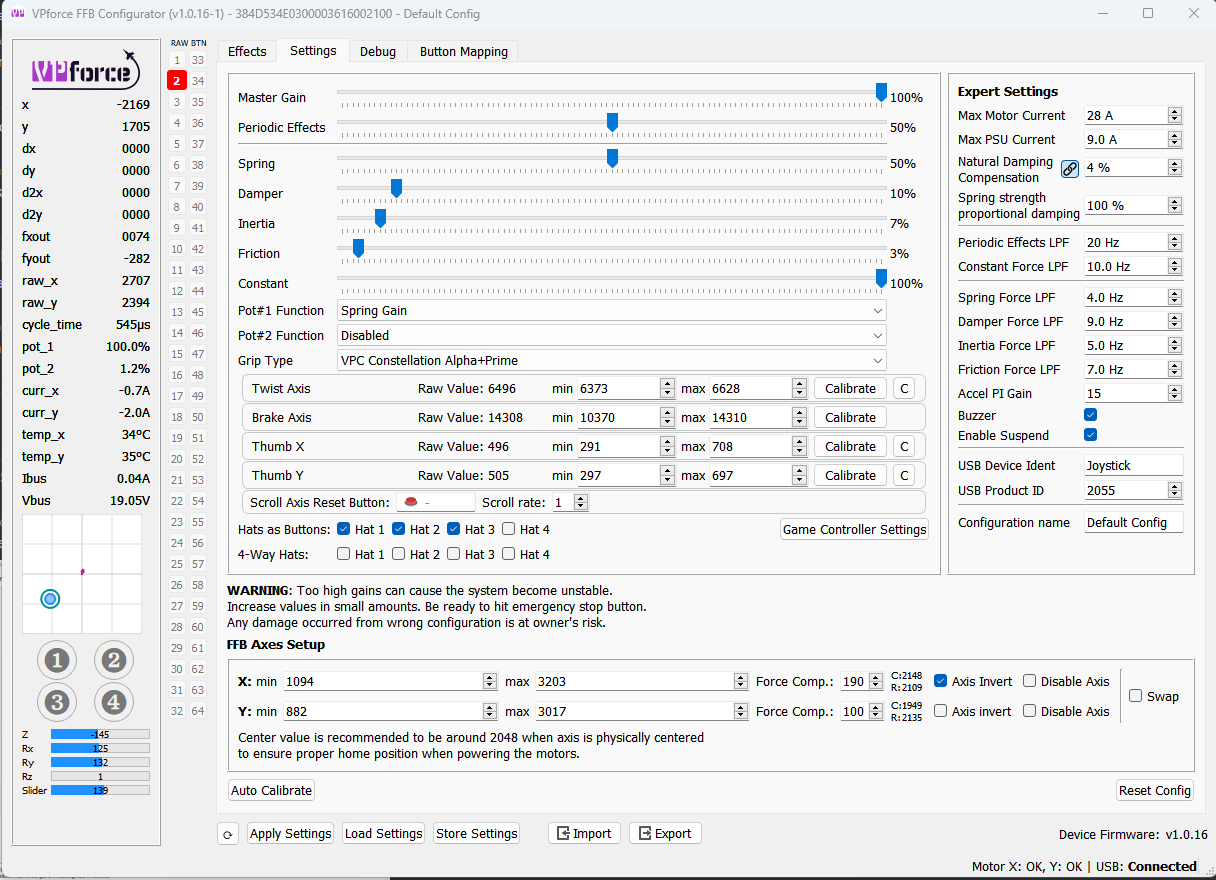Open the Pot#2 Function dropdown
Viewport: 1216px width, 880px height.
pos(612,336)
